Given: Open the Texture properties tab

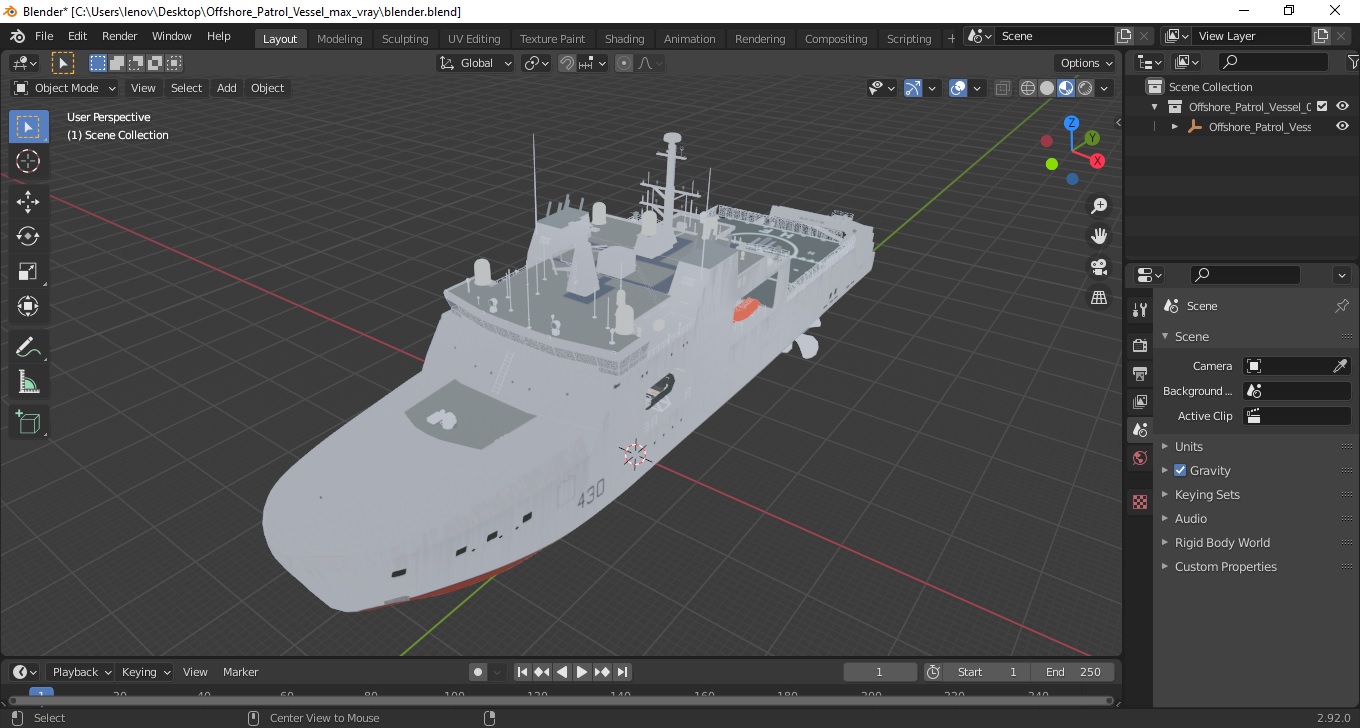Looking at the screenshot, I should point(1140,502).
